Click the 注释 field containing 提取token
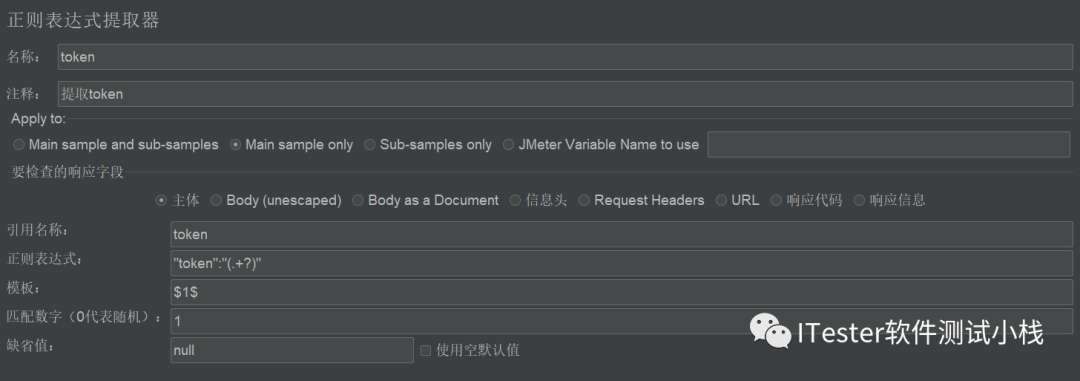 [565, 94]
